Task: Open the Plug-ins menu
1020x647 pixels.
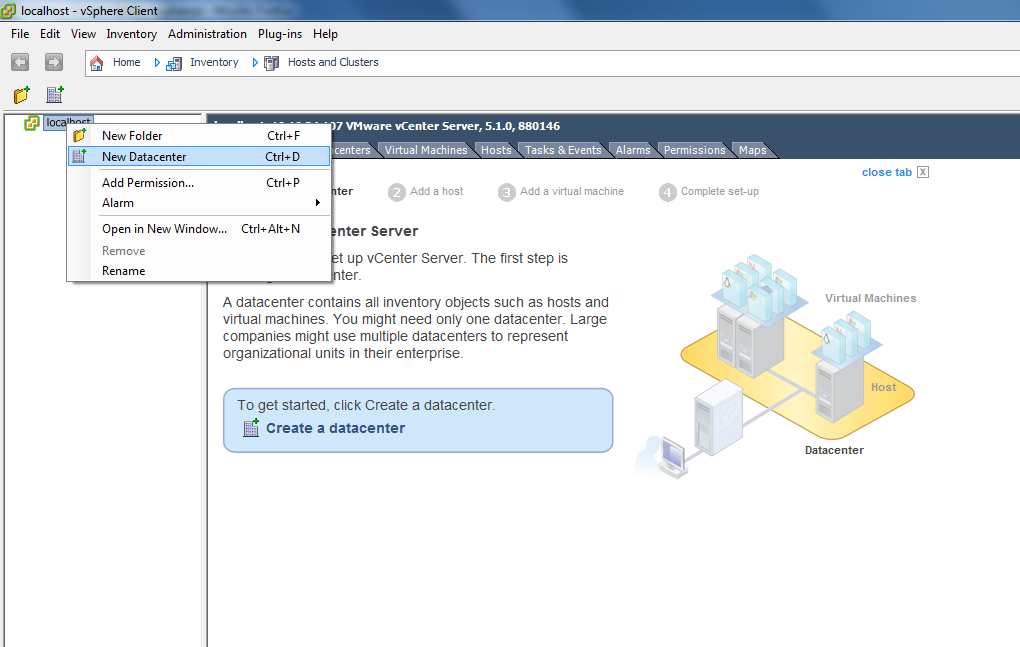Action: point(280,34)
